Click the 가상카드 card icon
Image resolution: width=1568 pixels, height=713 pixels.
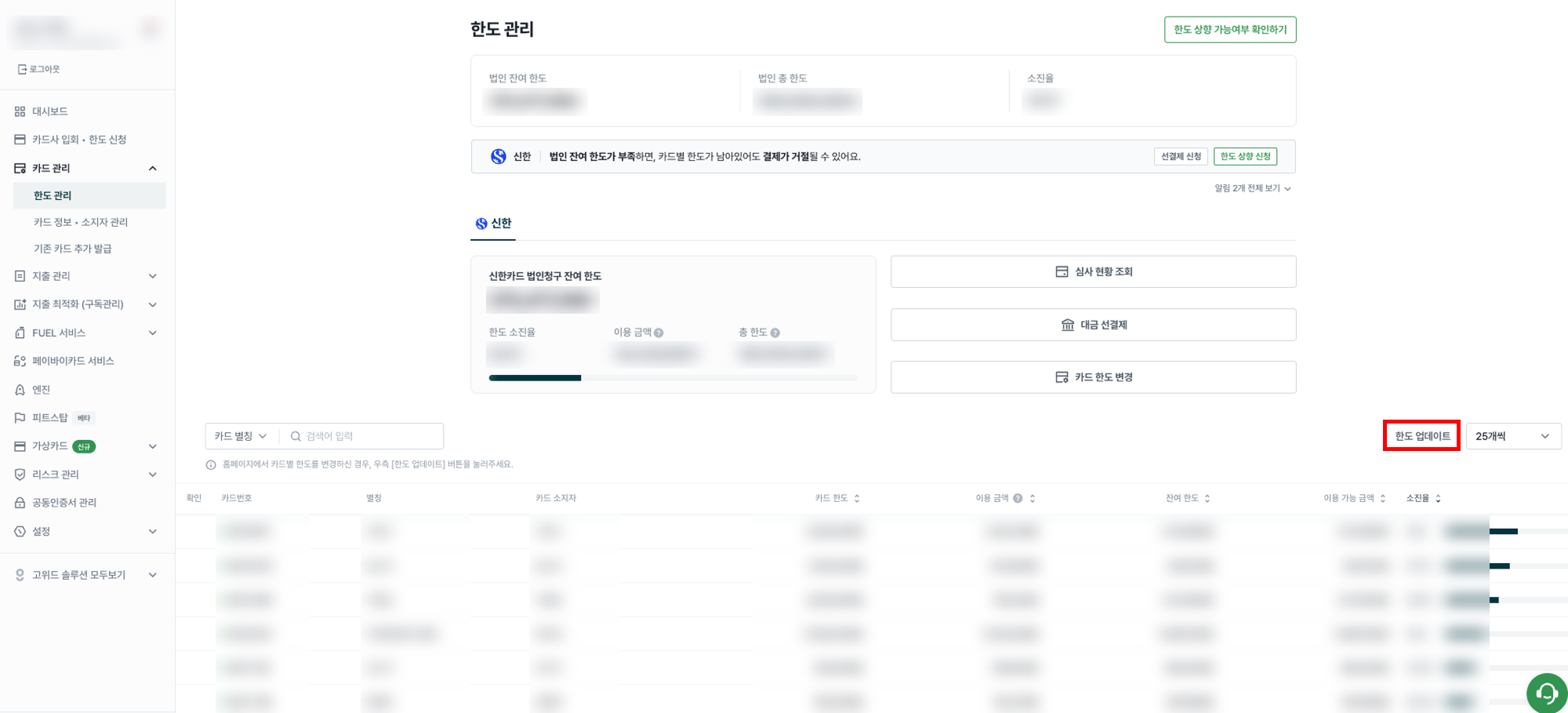click(20, 446)
